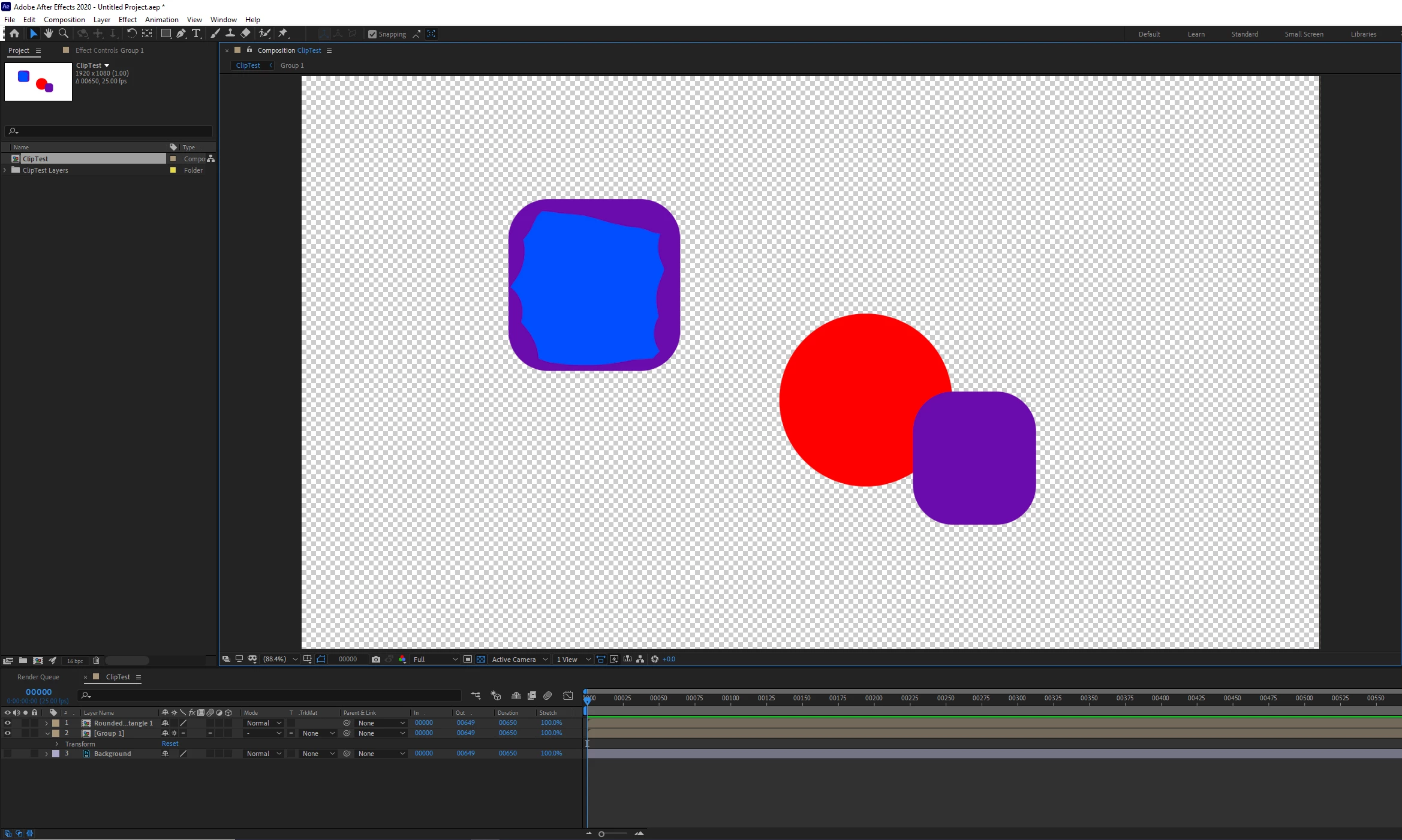Toggle transparency grid in viewer
This screenshot has height=840, width=1402.
tap(481, 659)
